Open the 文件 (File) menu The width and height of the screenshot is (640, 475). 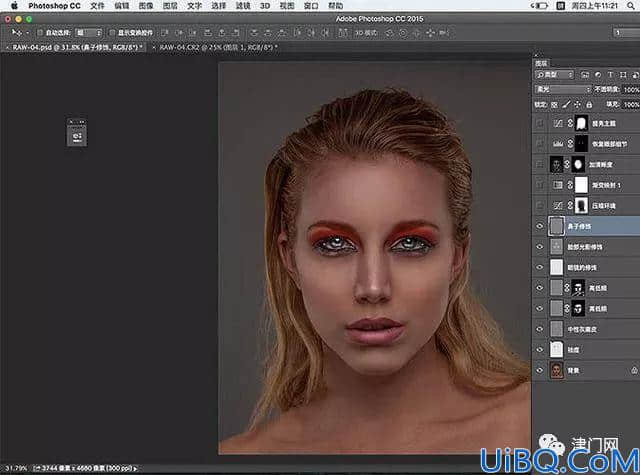tap(97, 6)
